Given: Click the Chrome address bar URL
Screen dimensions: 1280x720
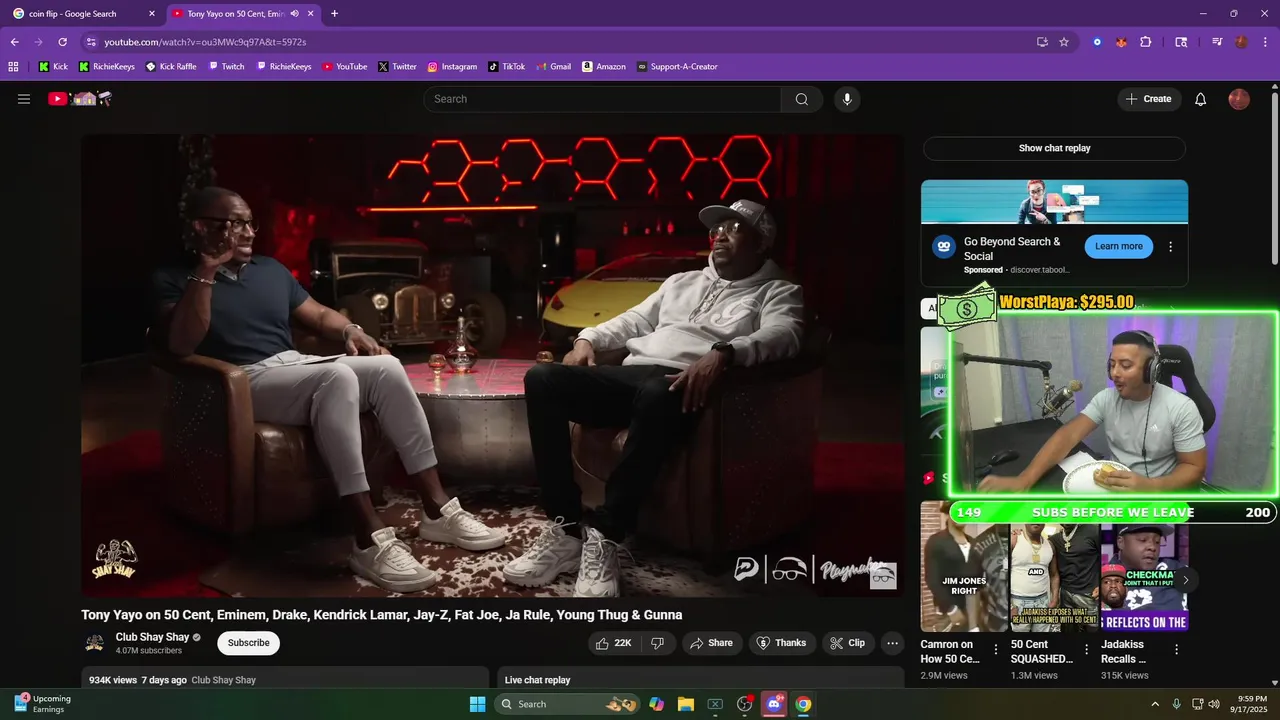Looking at the screenshot, I should click(205, 42).
